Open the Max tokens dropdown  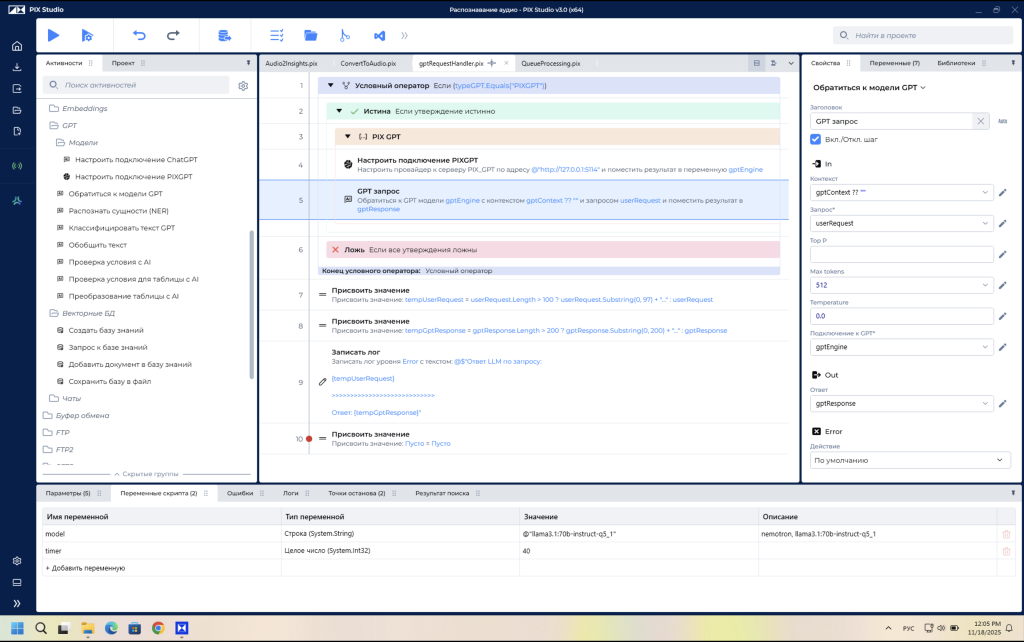(985, 285)
